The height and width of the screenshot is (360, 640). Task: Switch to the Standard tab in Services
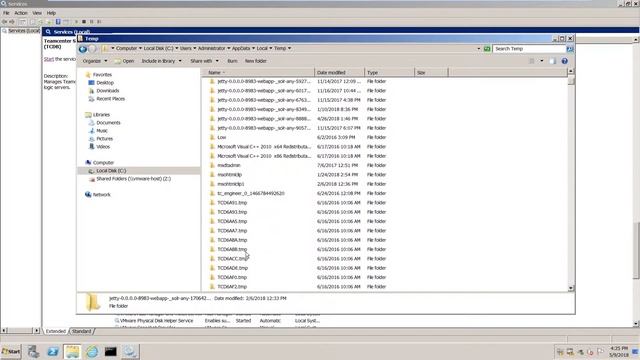pos(81,331)
